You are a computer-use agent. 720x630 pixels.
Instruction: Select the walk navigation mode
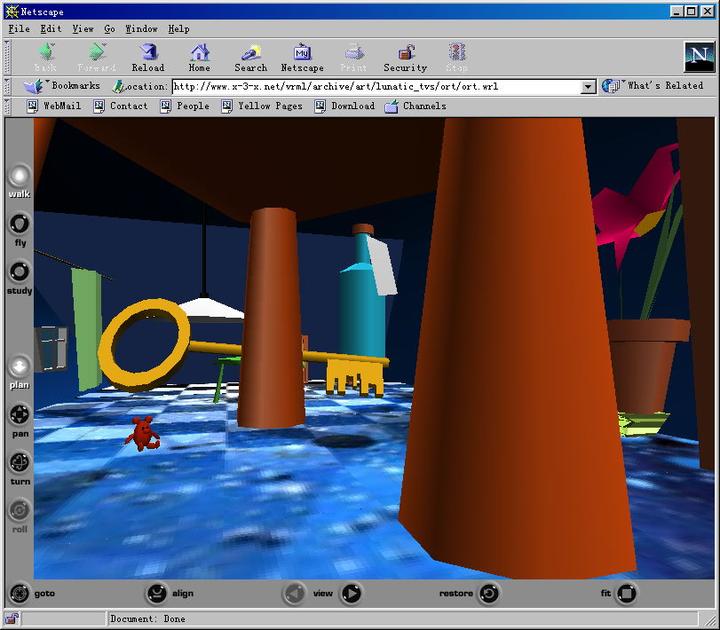pos(19,176)
